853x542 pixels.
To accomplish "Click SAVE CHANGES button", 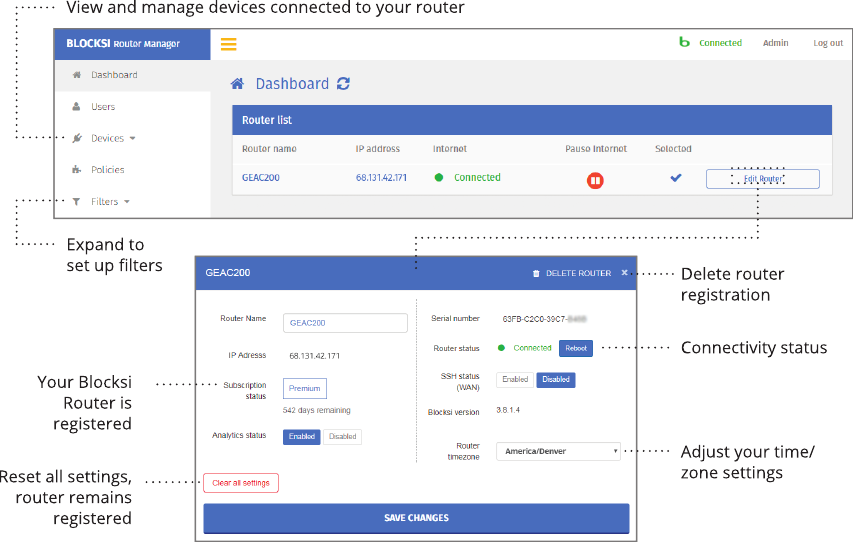I will coord(416,518).
